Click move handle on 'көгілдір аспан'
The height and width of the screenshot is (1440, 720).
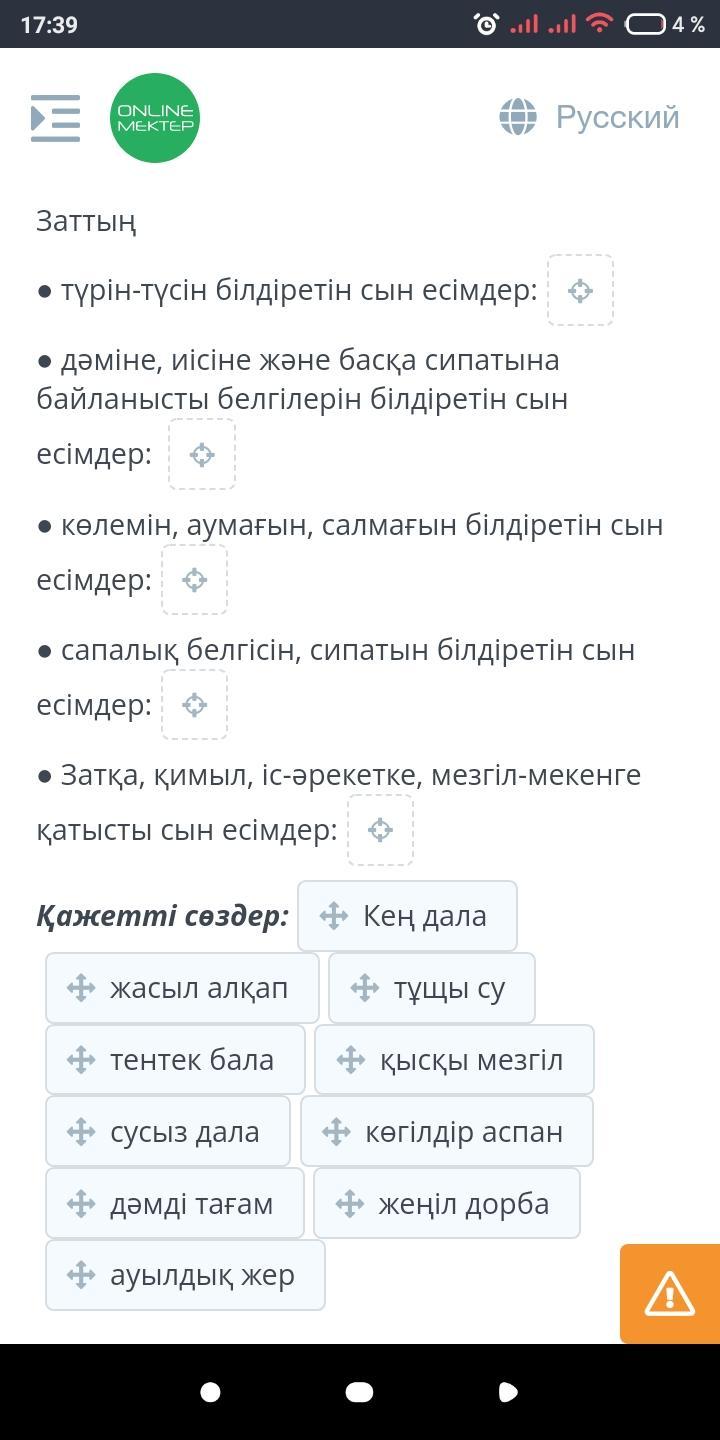pyautogui.click(x=337, y=1132)
